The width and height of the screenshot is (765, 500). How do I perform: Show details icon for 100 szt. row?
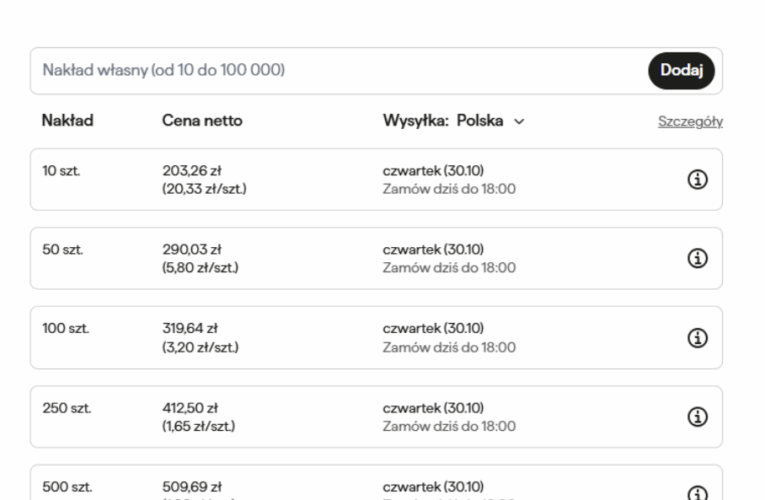tap(698, 338)
